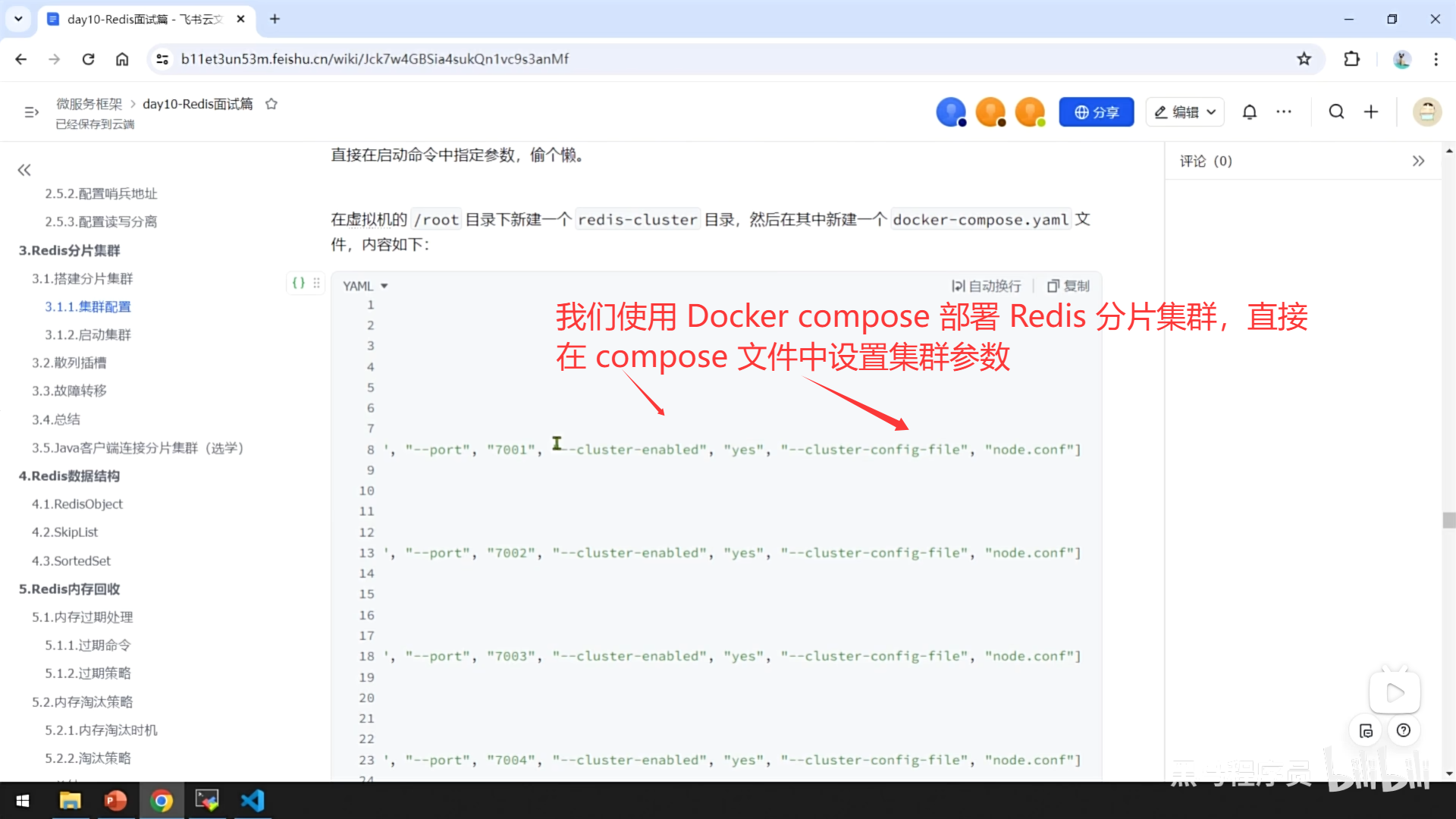Collapse the sidebar with the double-left arrow
Image resolution: width=1456 pixels, height=819 pixels.
(x=24, y=170)
